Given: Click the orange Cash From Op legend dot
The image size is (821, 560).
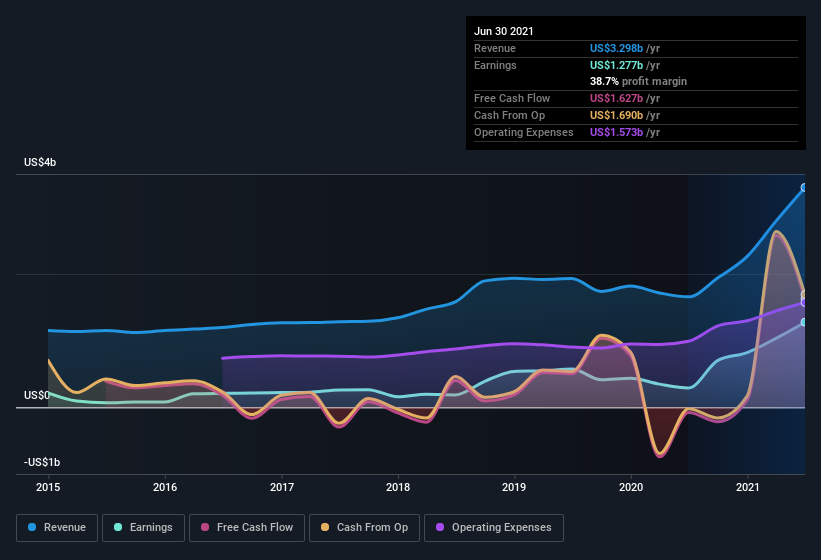Looking at the screenshot, I should pyautogui.click(x=325, y=527).
